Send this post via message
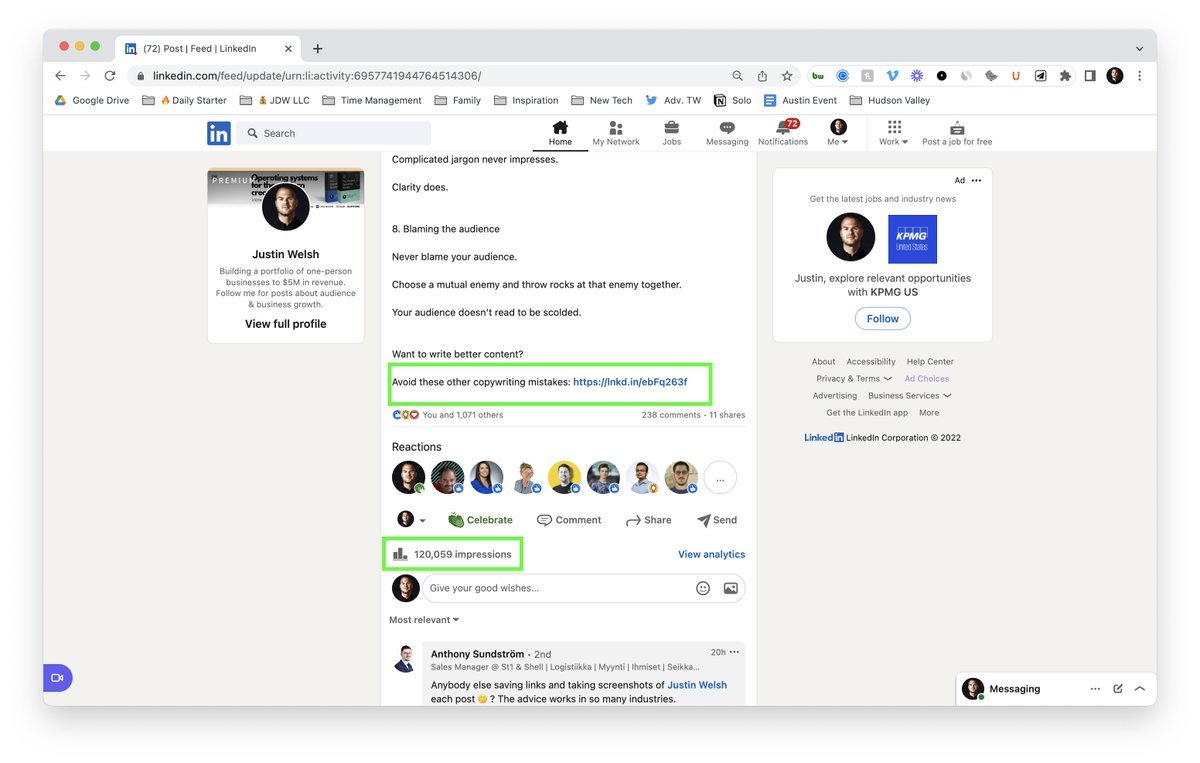Viewport: 1200px width, 763px height. (x=717, y=520)
